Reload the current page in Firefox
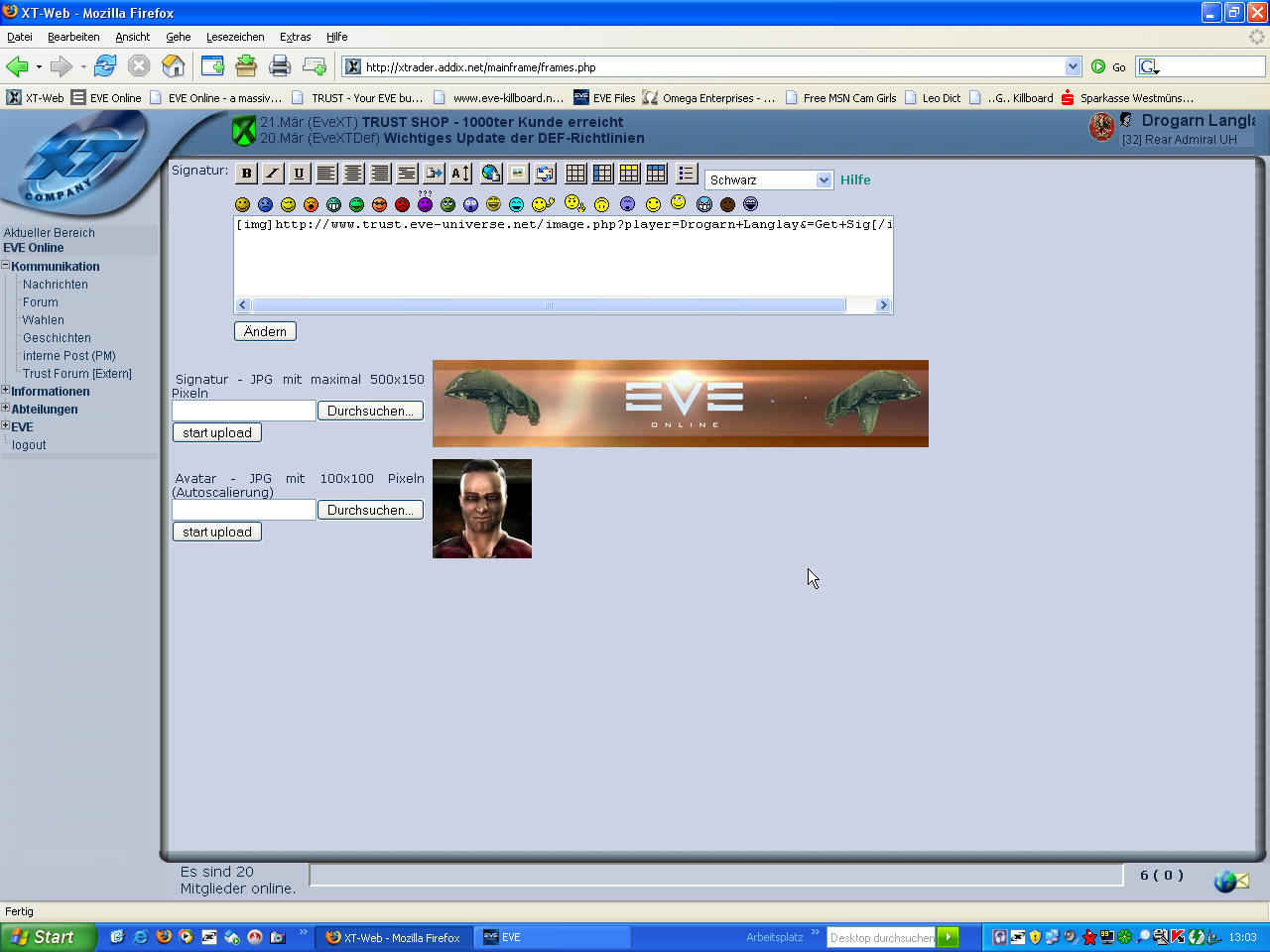1270x952 pixels. 105,66
